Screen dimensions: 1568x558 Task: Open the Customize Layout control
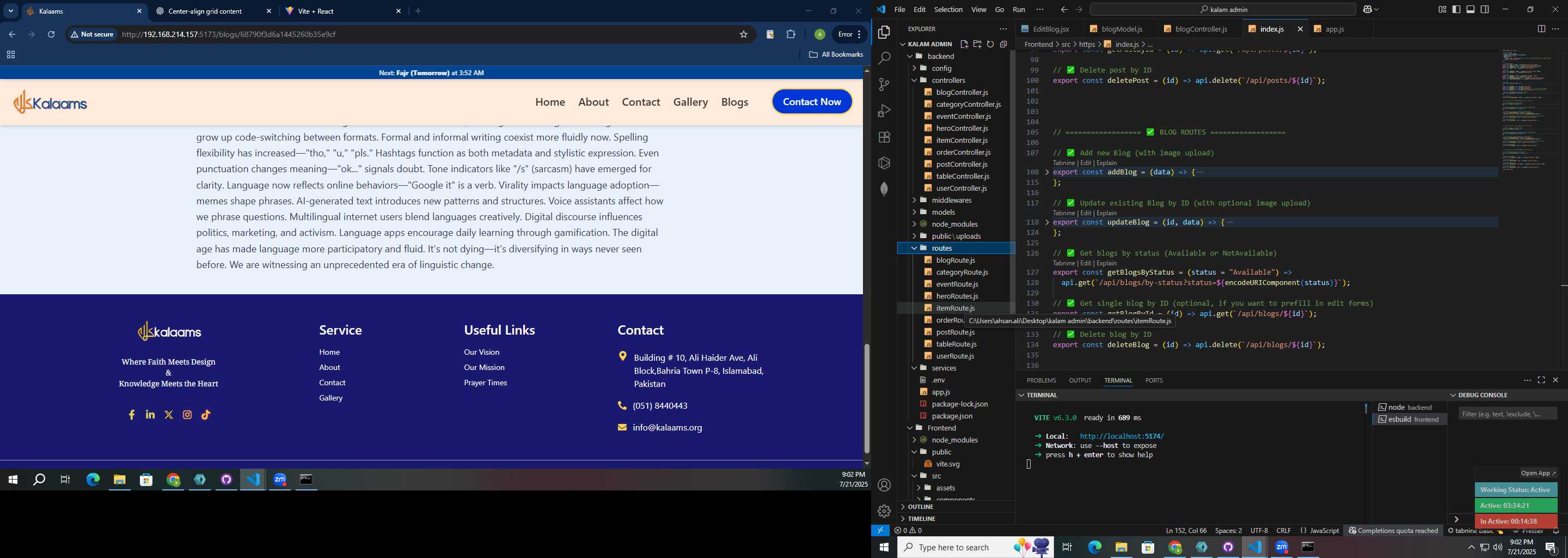1442,9
